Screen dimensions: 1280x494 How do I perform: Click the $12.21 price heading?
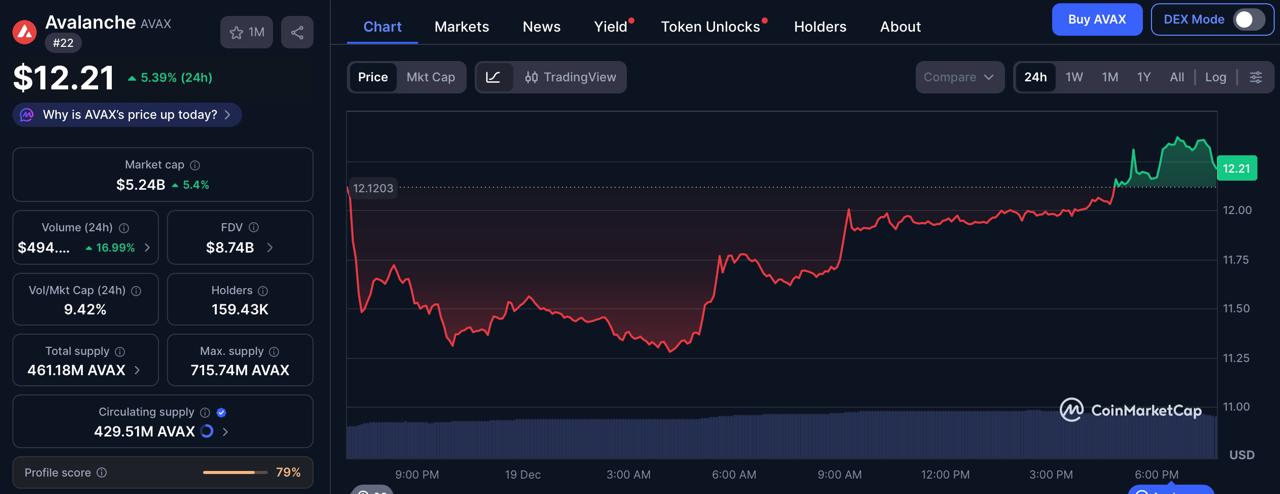(x=64, y=78)
